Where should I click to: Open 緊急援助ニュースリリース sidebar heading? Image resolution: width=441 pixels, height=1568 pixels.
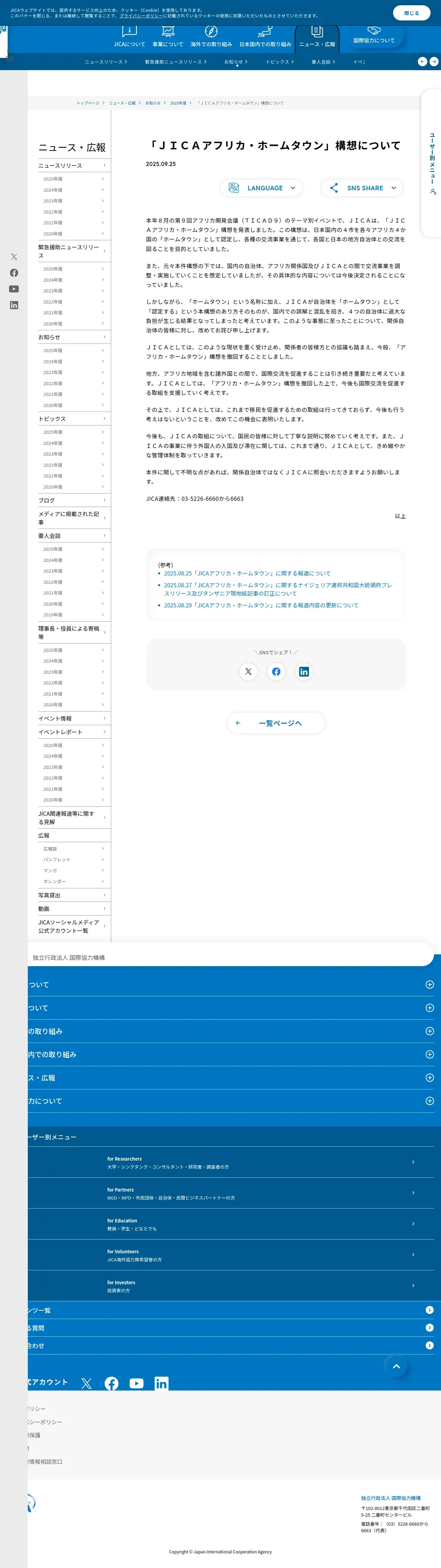click(74, 251)
